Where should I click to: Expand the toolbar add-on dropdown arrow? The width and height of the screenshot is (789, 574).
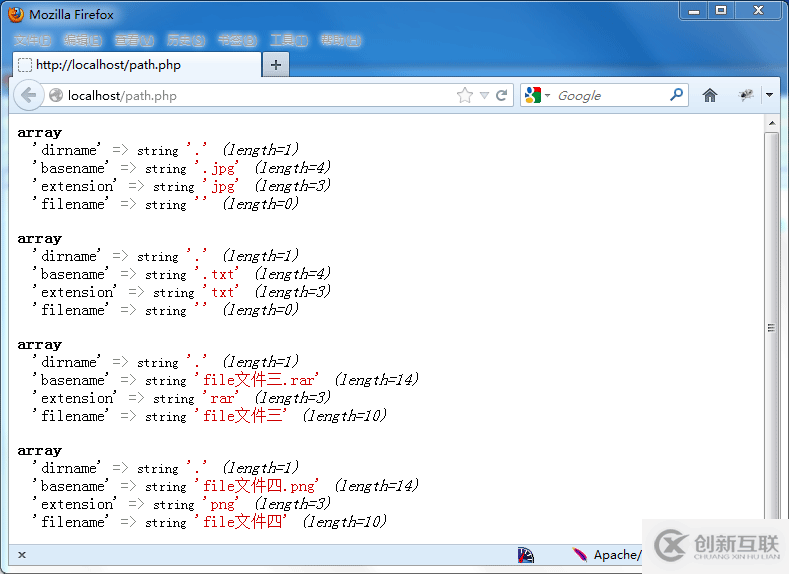point(769,95)
